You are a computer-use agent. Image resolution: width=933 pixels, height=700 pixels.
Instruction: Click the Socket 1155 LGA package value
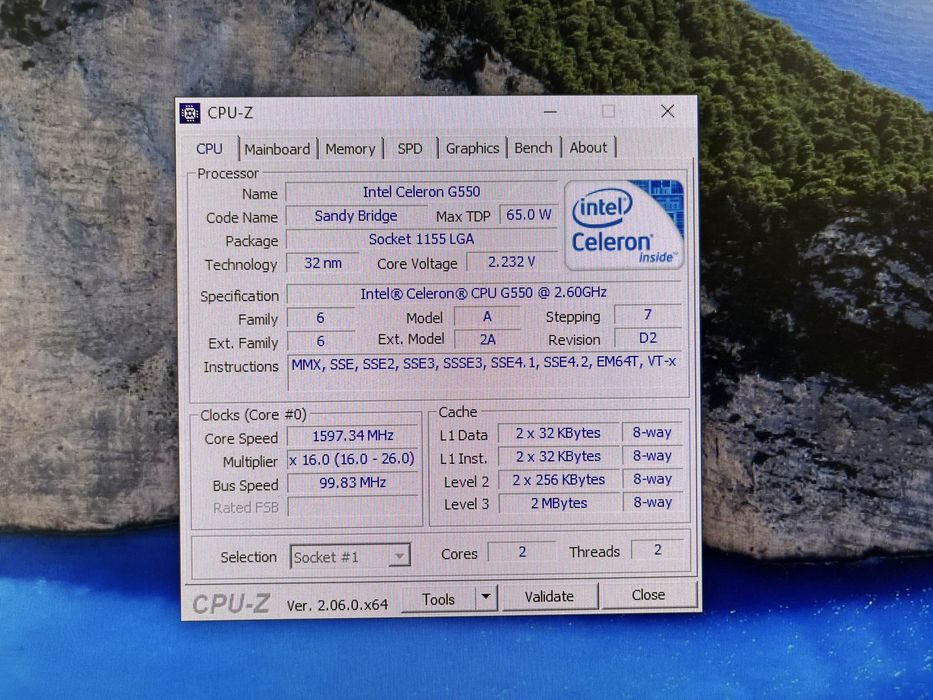point(421,239)
